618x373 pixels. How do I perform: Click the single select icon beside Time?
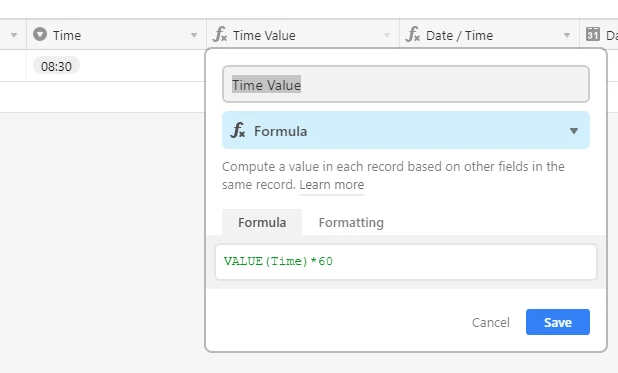[40, 34]
